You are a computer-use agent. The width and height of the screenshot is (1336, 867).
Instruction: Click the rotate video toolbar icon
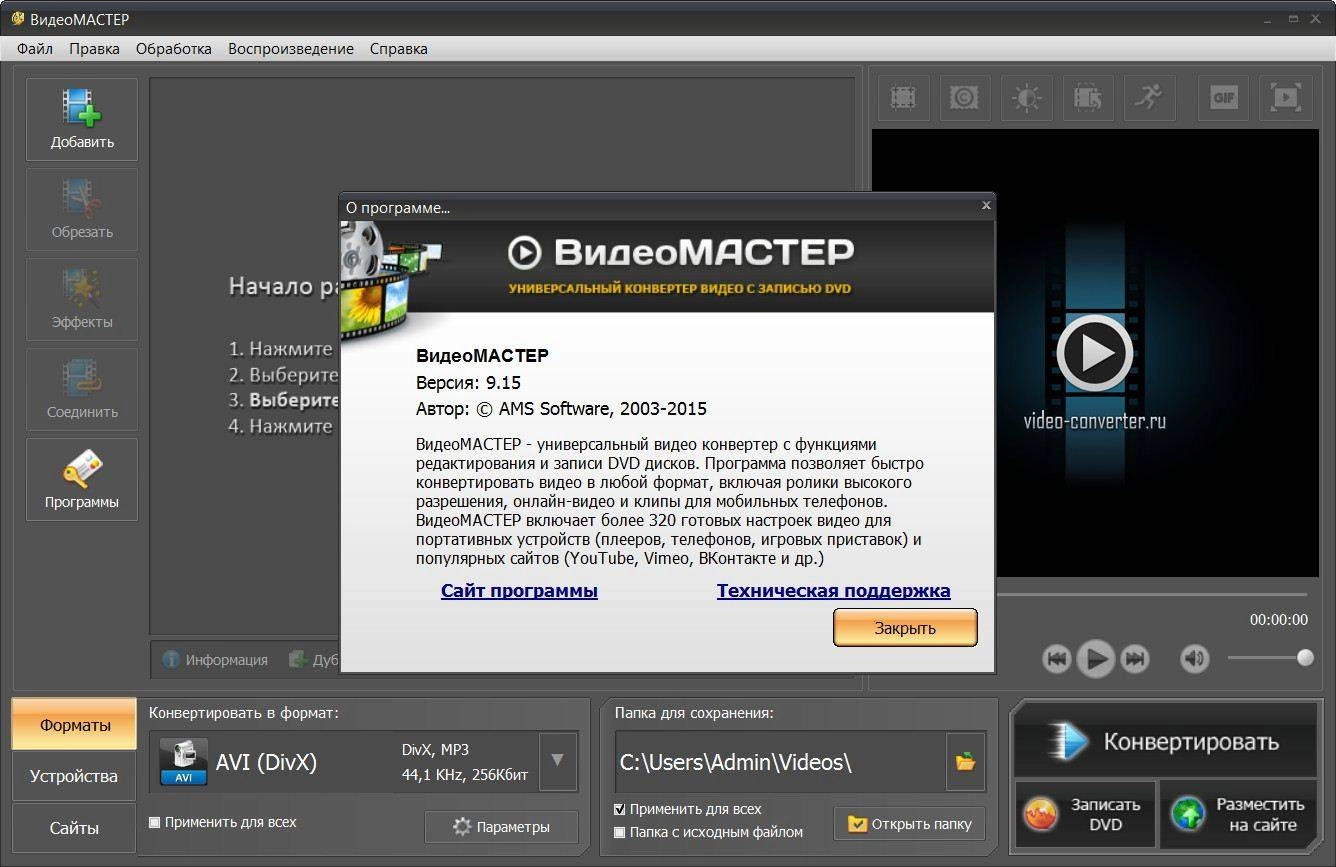tap(1088, 97)
